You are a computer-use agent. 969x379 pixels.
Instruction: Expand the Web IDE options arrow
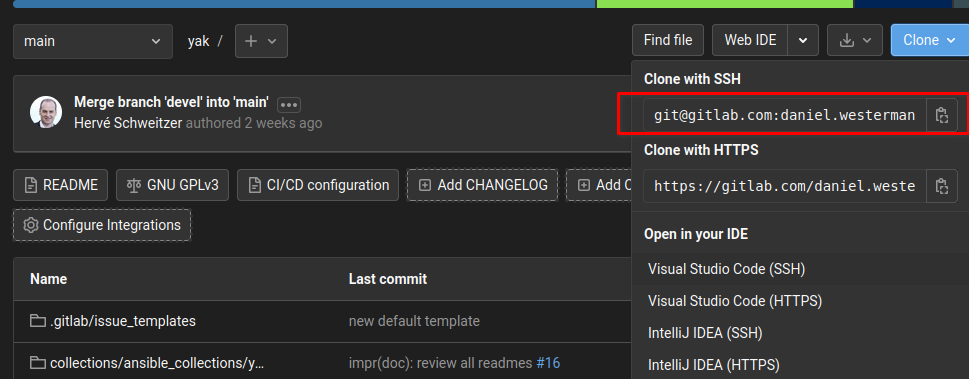[x=803, y=41]
